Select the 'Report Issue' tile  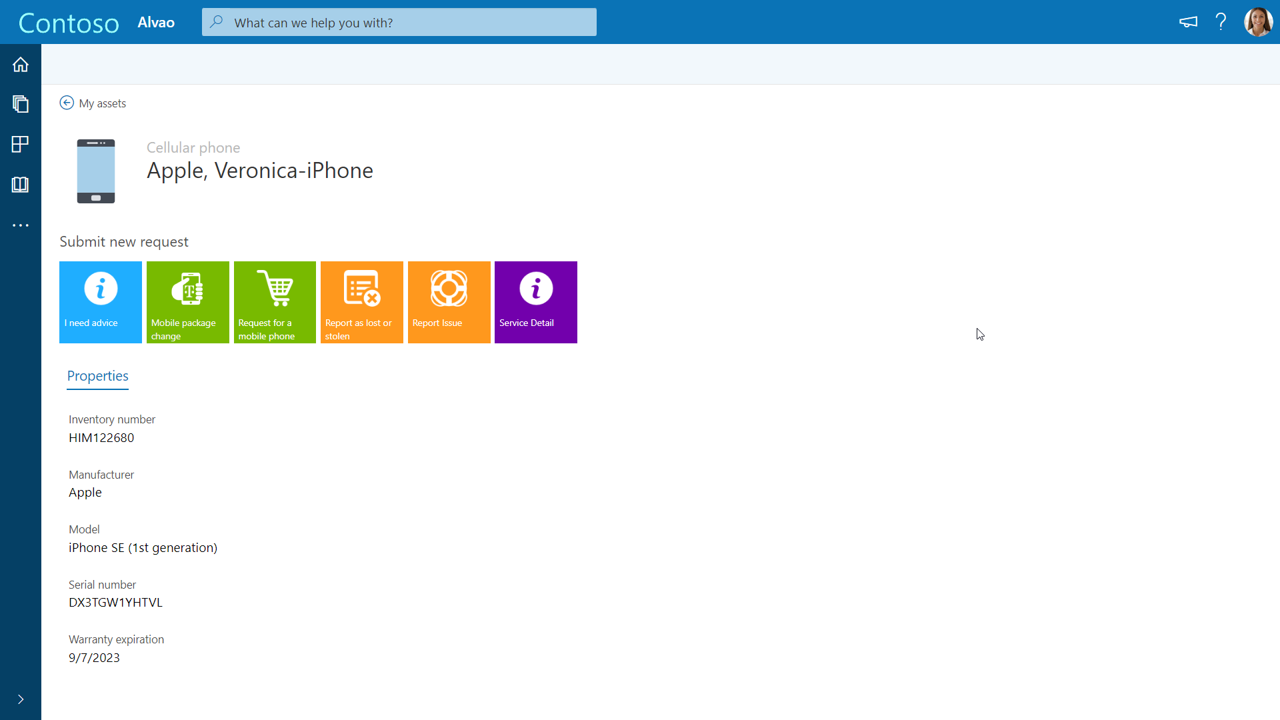449,302
